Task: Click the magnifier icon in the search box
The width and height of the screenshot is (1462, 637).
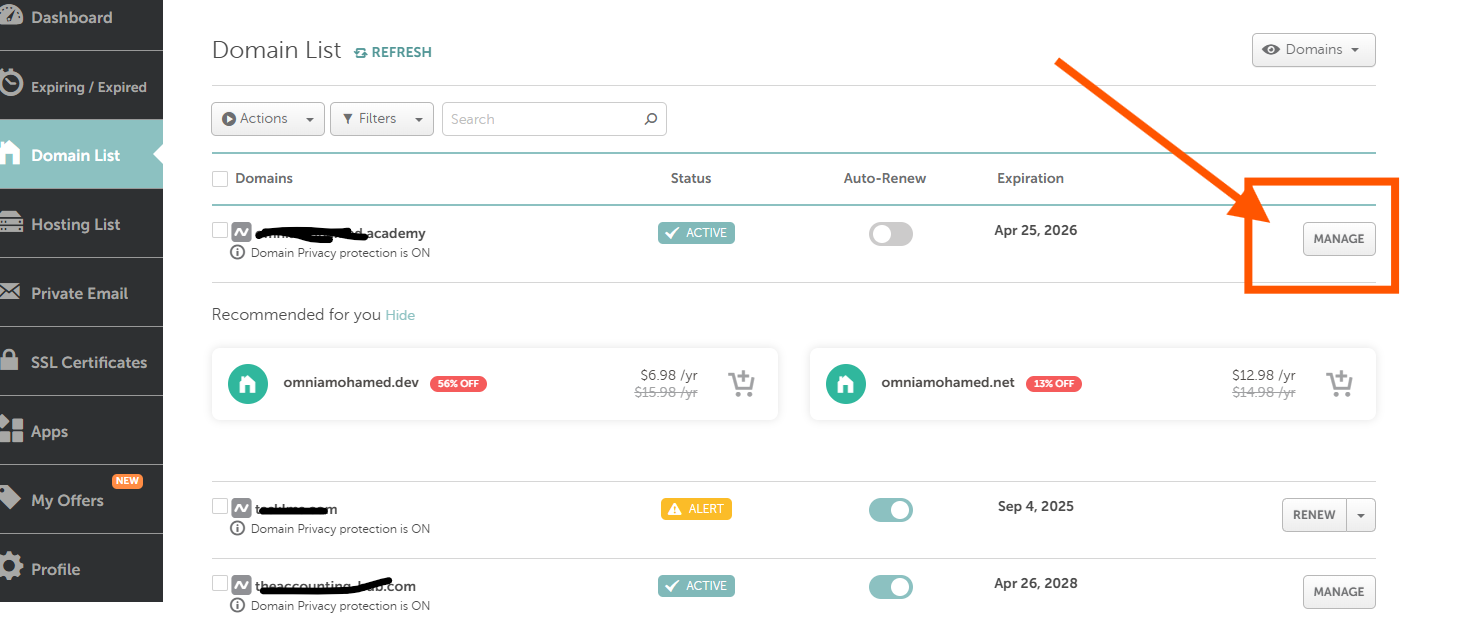Action: (x=651, y=119)
